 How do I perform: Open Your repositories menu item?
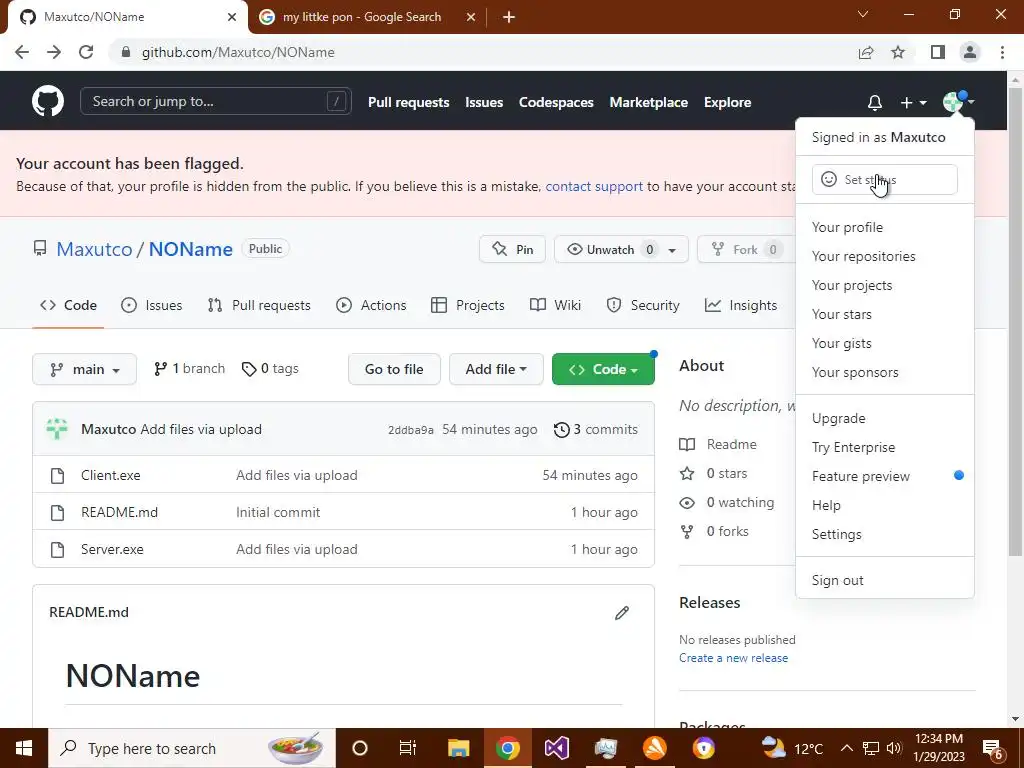pos(863,256)
